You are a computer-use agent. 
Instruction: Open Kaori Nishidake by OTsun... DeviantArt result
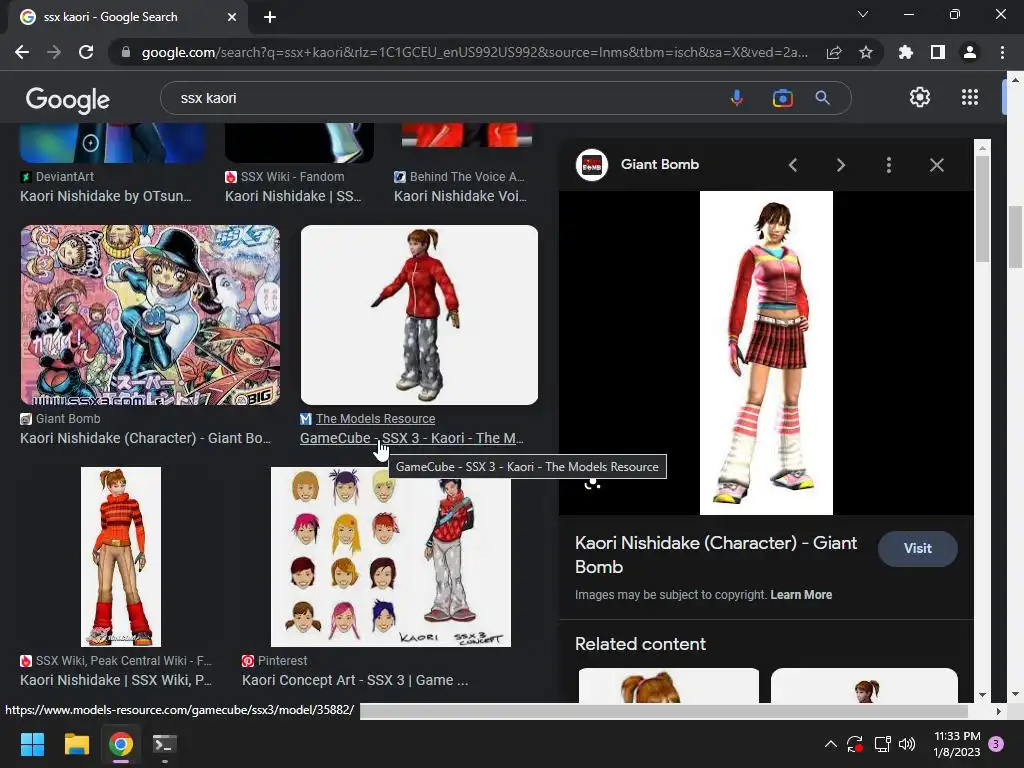106,196
